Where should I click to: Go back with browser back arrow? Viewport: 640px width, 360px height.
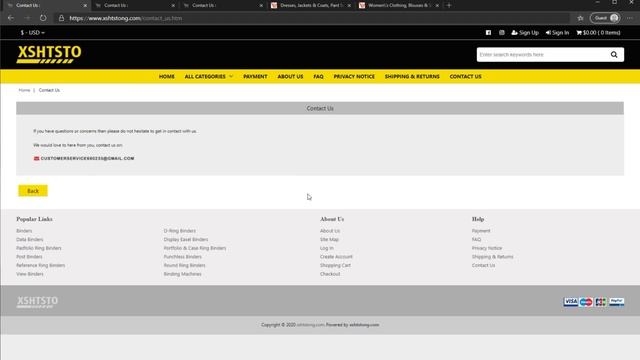click(11, 18)
